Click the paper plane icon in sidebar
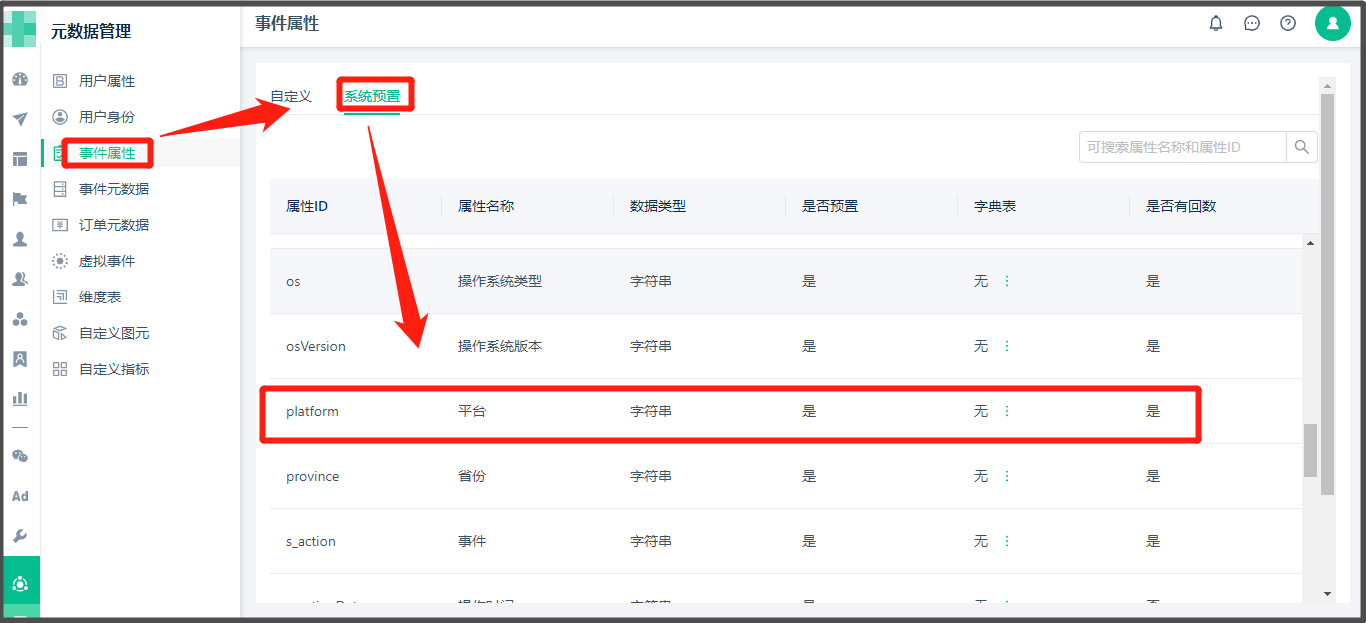 [20, 119]
